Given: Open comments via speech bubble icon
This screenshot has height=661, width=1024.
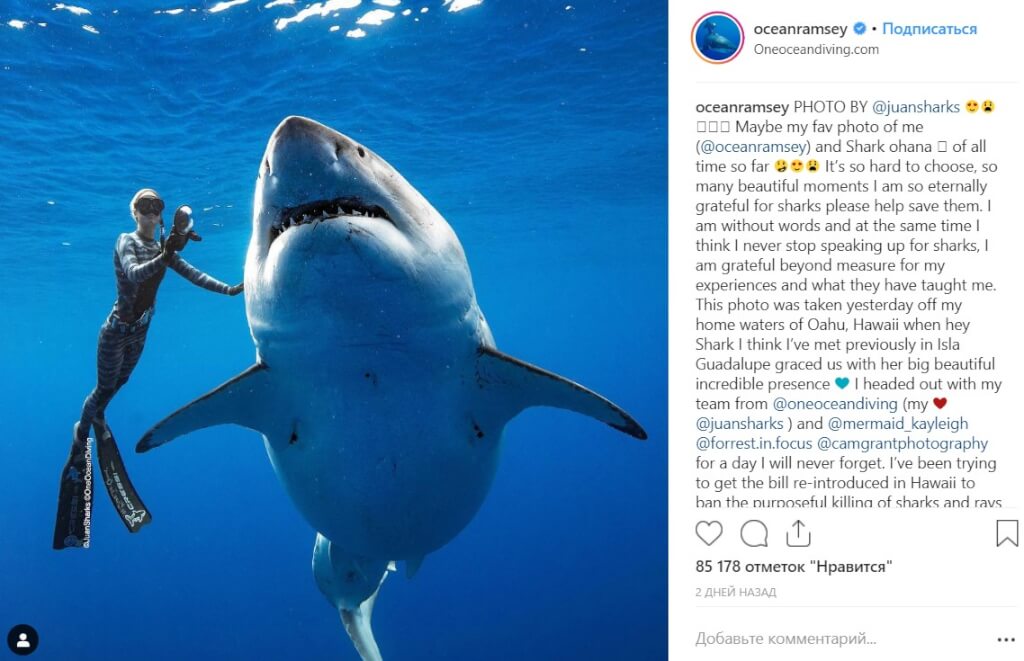Looking at the screenshot, I should tap(754, 533).
